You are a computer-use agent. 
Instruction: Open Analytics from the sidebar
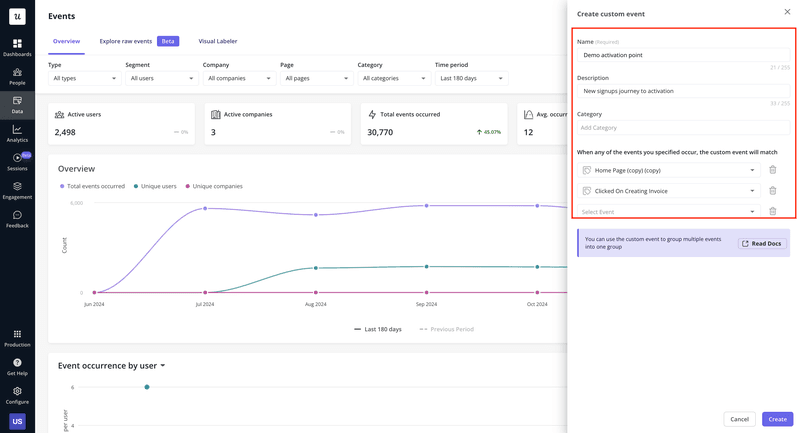point(17,134)
